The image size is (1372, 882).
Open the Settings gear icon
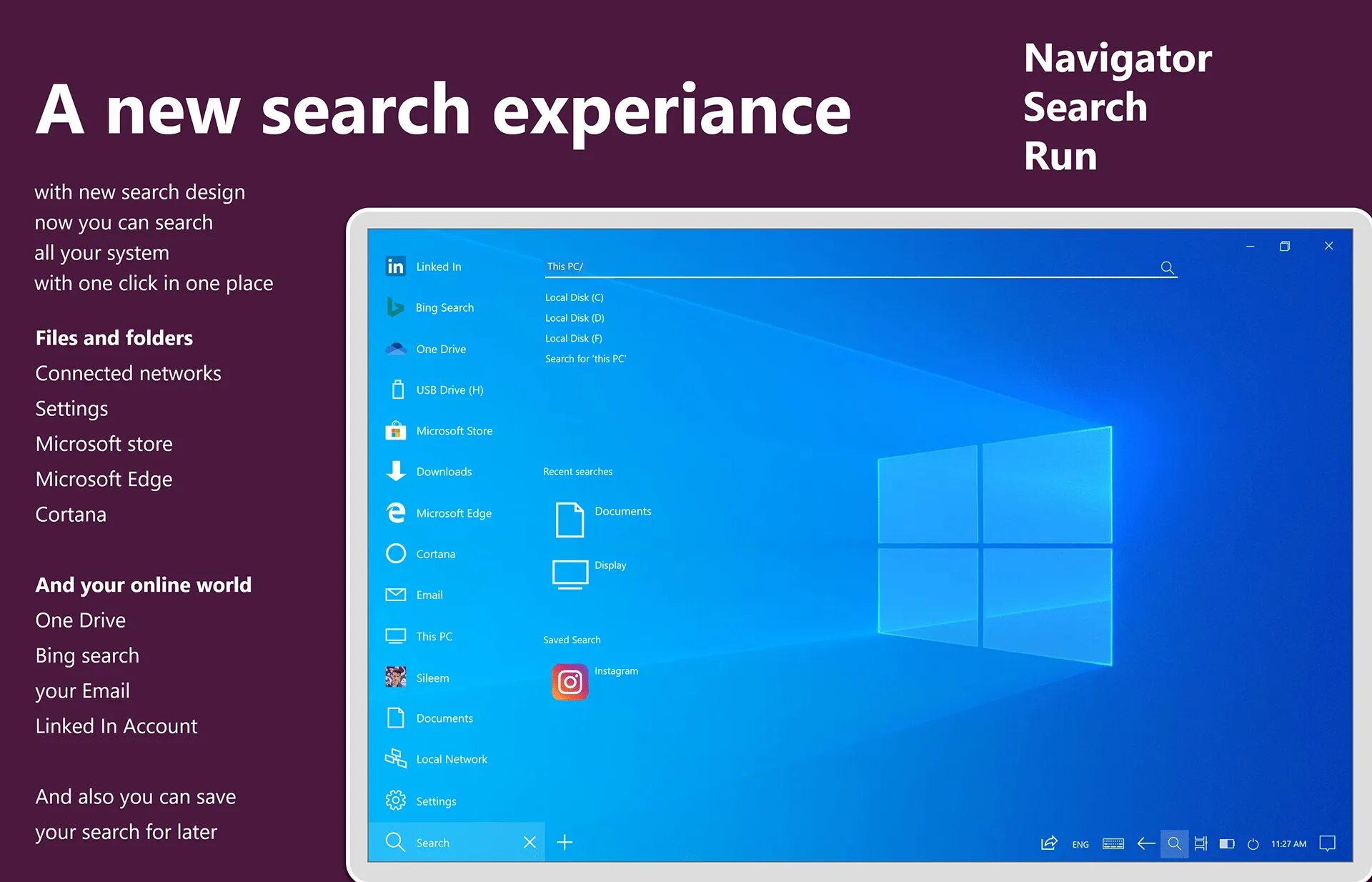pyautogui.click(x=395, y=801)
